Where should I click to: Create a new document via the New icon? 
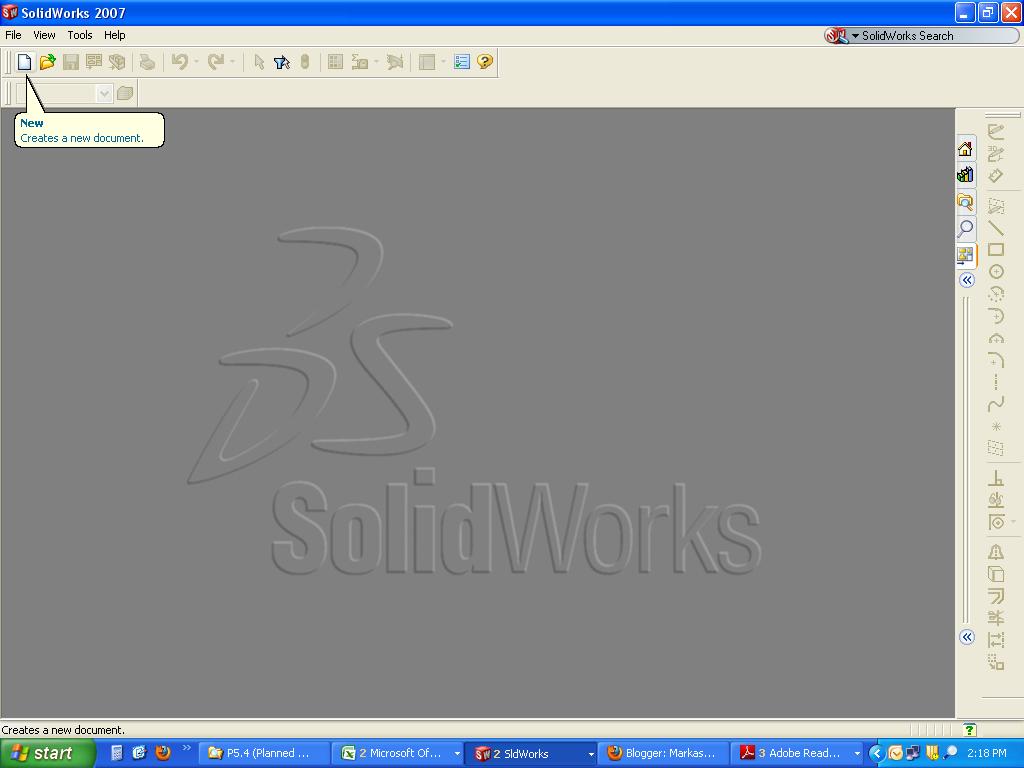[x=23, y=61]
